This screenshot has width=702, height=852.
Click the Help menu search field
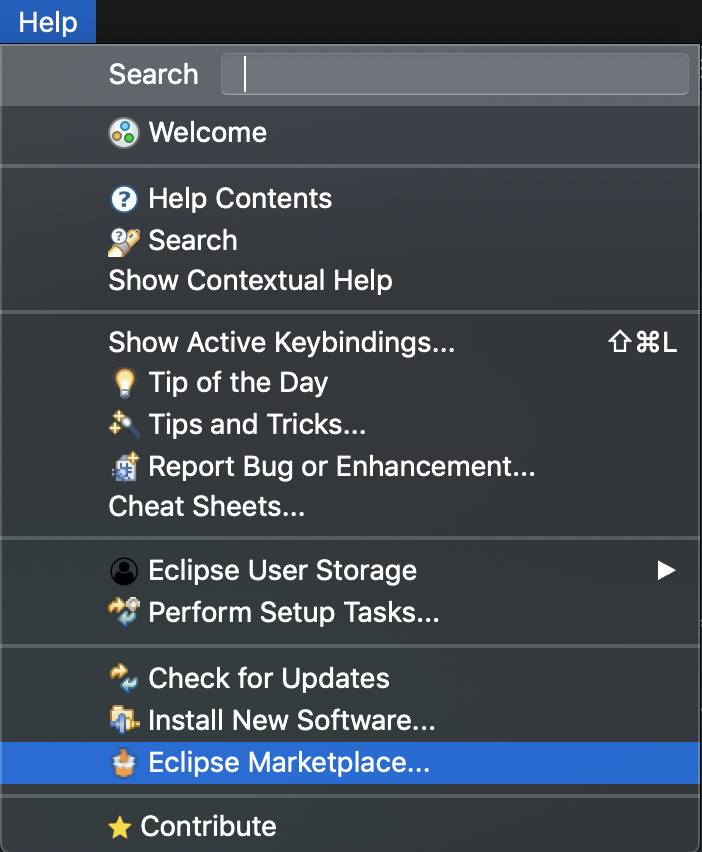coord(455,75)
